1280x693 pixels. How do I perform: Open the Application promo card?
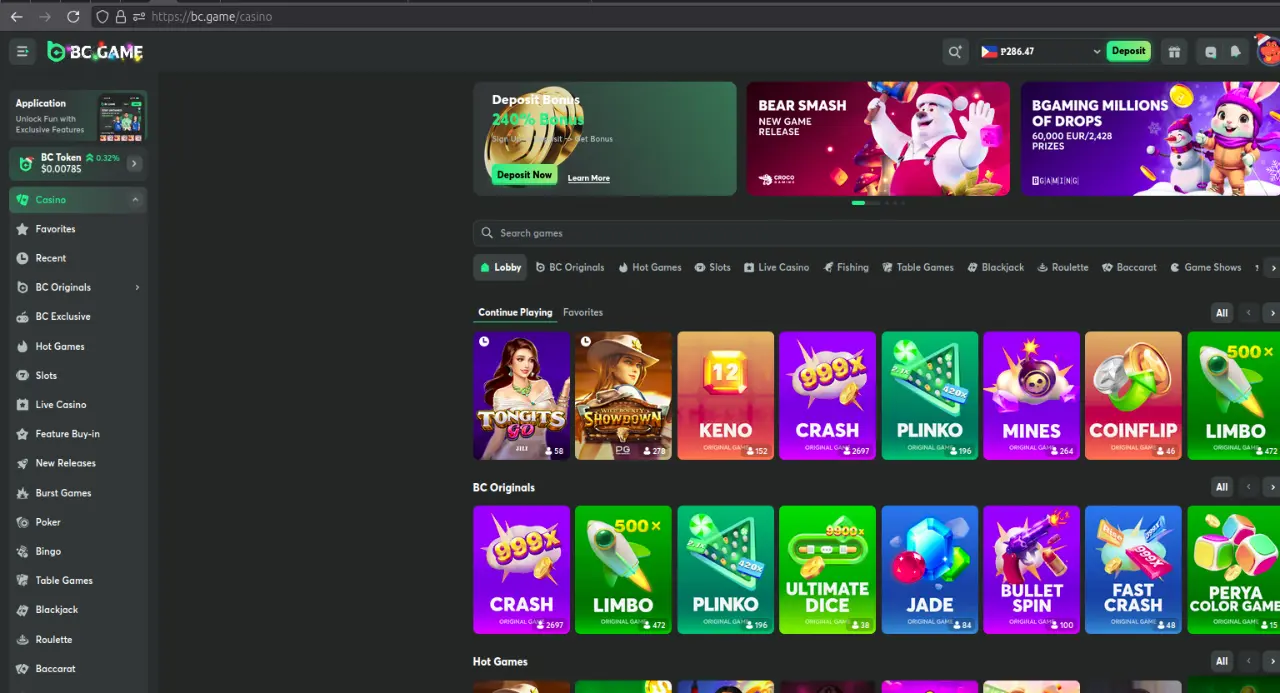tap(78, 117)
